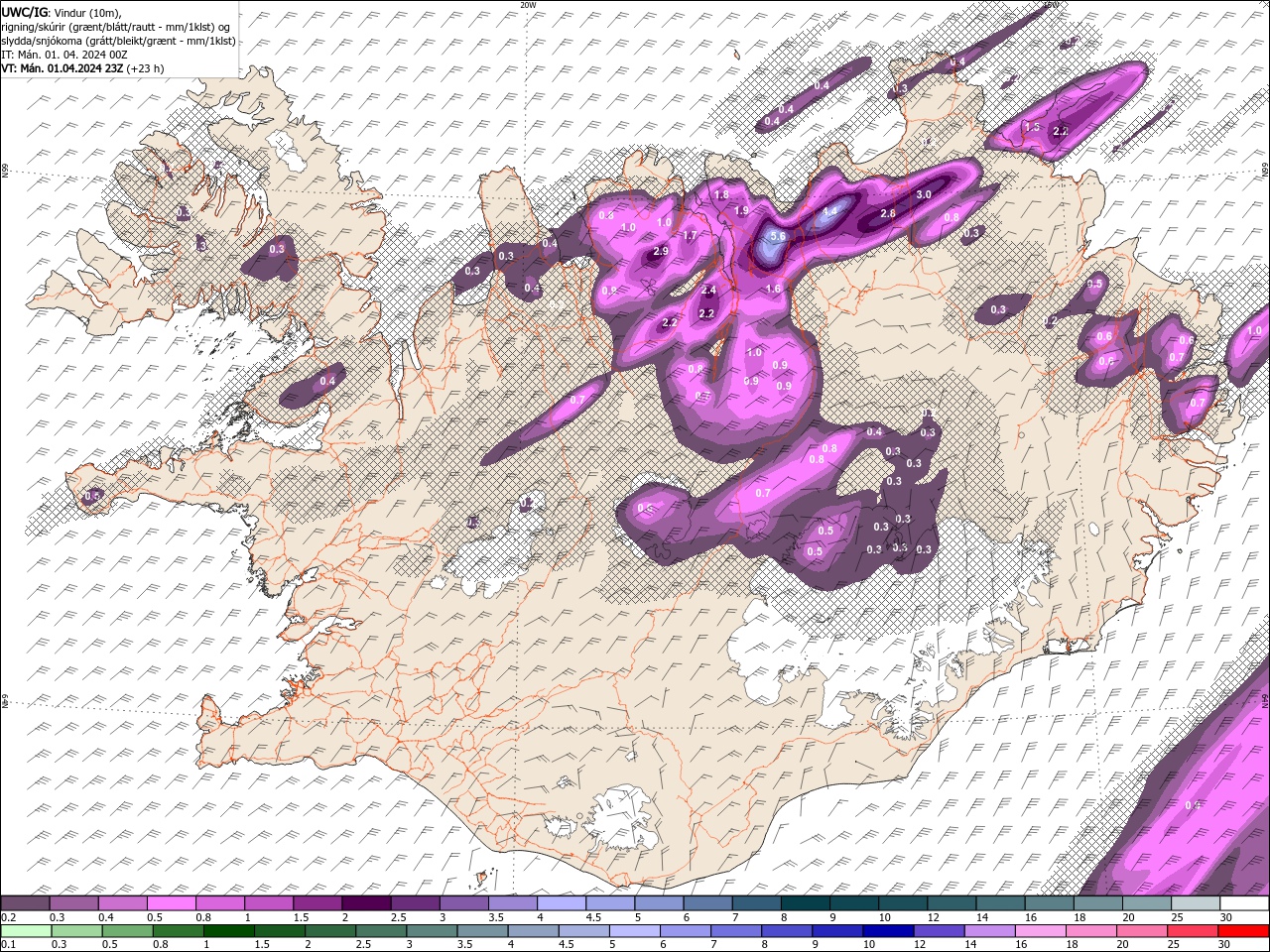Select the snow-scale swatch labeled 0.4
Viewport: 1270px width, 952px height.
pyautogui.click(x=122, y=903)
